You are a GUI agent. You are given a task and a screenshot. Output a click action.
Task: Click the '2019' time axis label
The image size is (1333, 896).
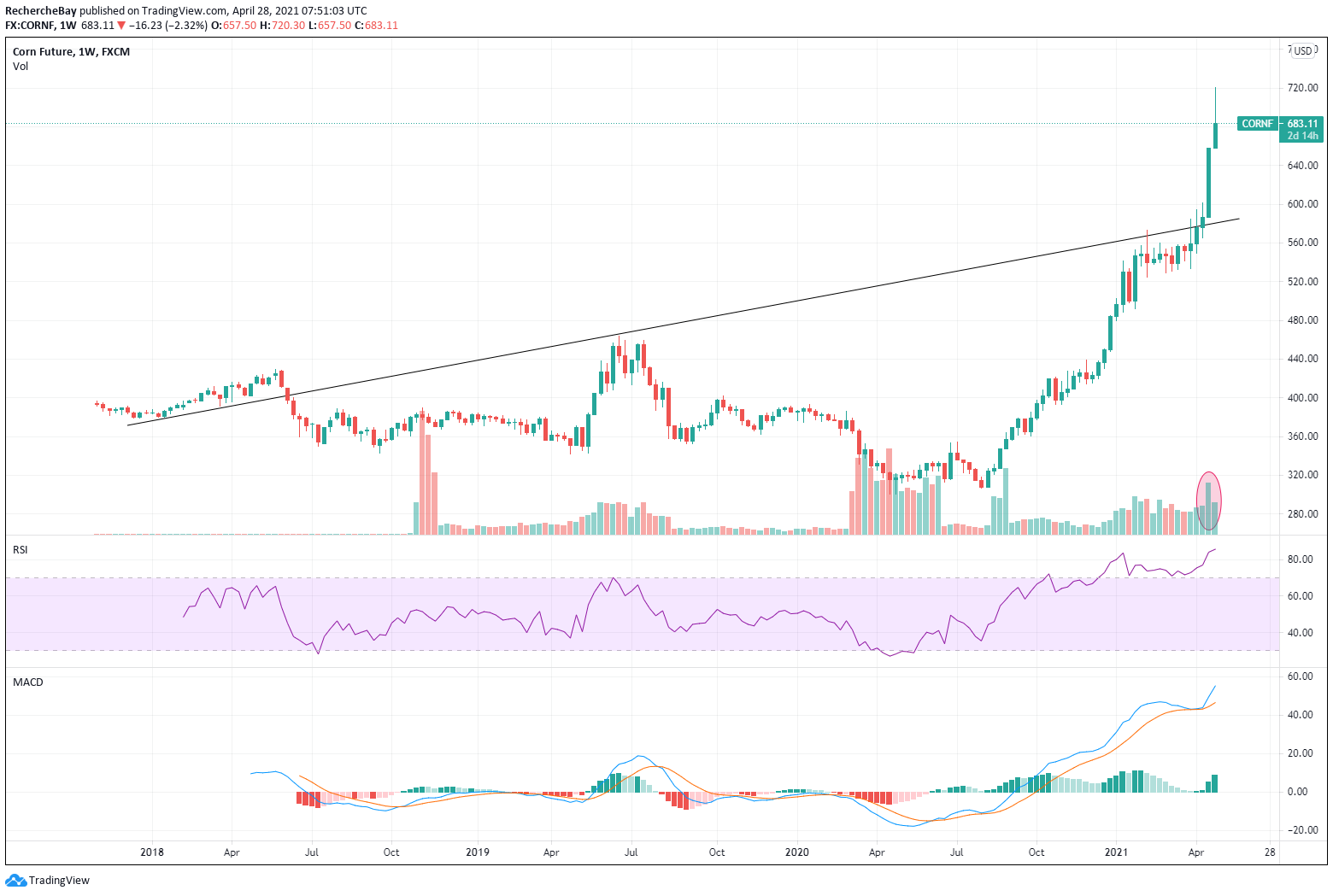point(478,852)
